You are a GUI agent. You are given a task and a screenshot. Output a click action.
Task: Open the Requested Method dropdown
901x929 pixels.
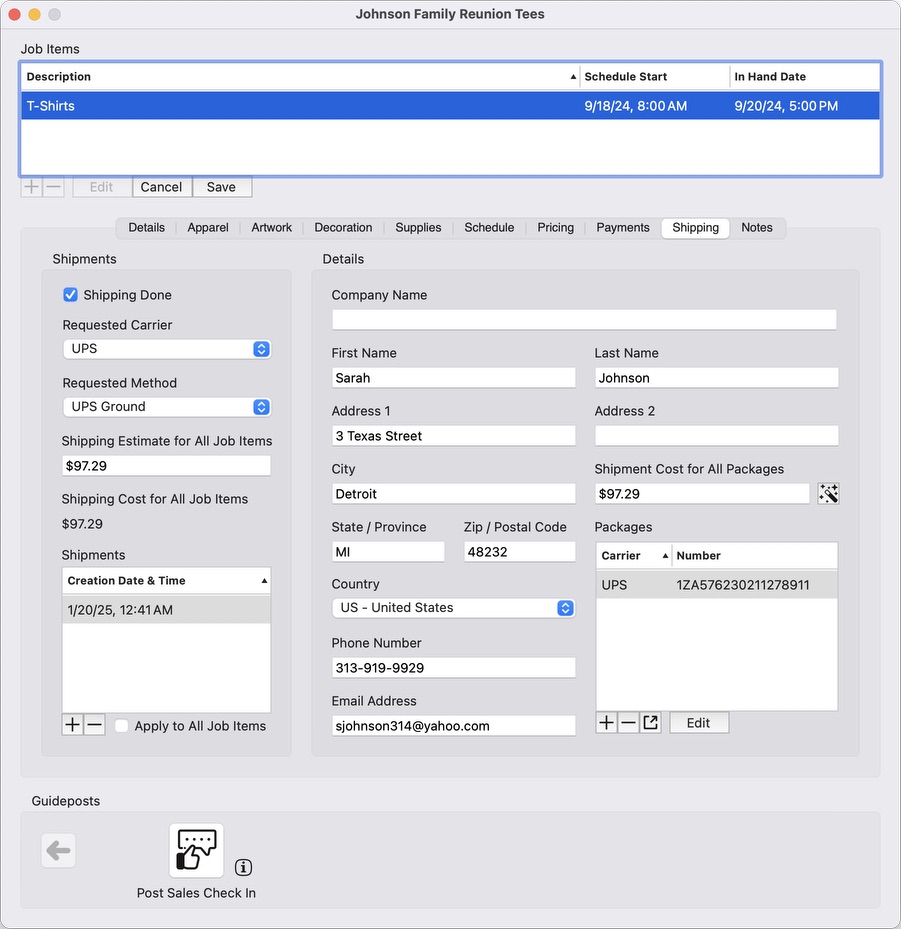166,407
